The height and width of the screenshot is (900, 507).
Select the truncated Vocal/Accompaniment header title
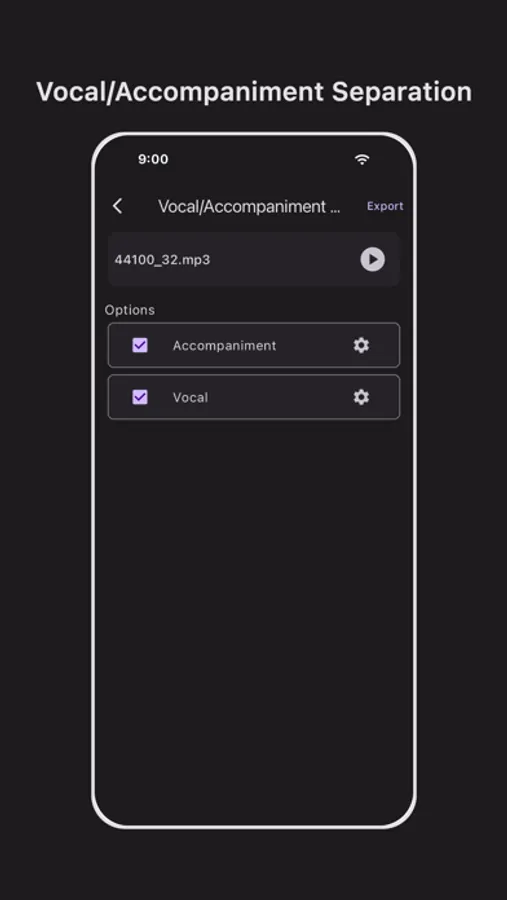249,207
